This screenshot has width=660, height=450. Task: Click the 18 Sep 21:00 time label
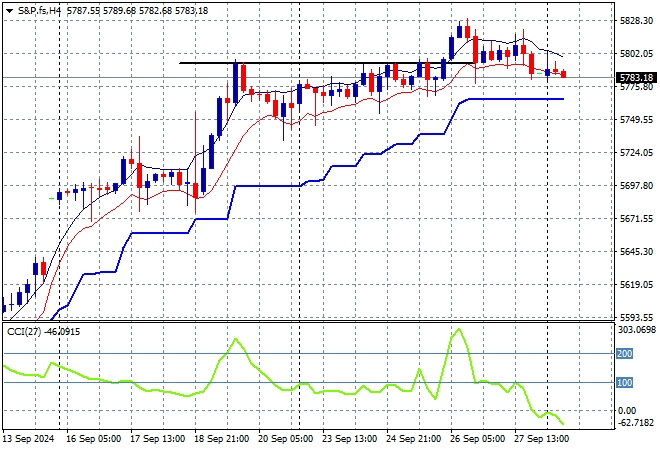pos(221,439)
